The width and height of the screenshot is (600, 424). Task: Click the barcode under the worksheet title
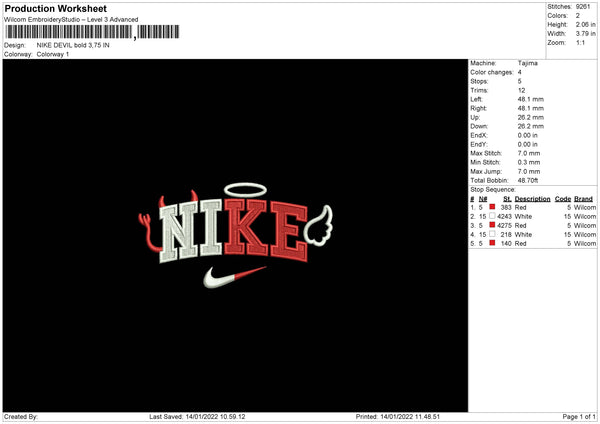[92, 32]
